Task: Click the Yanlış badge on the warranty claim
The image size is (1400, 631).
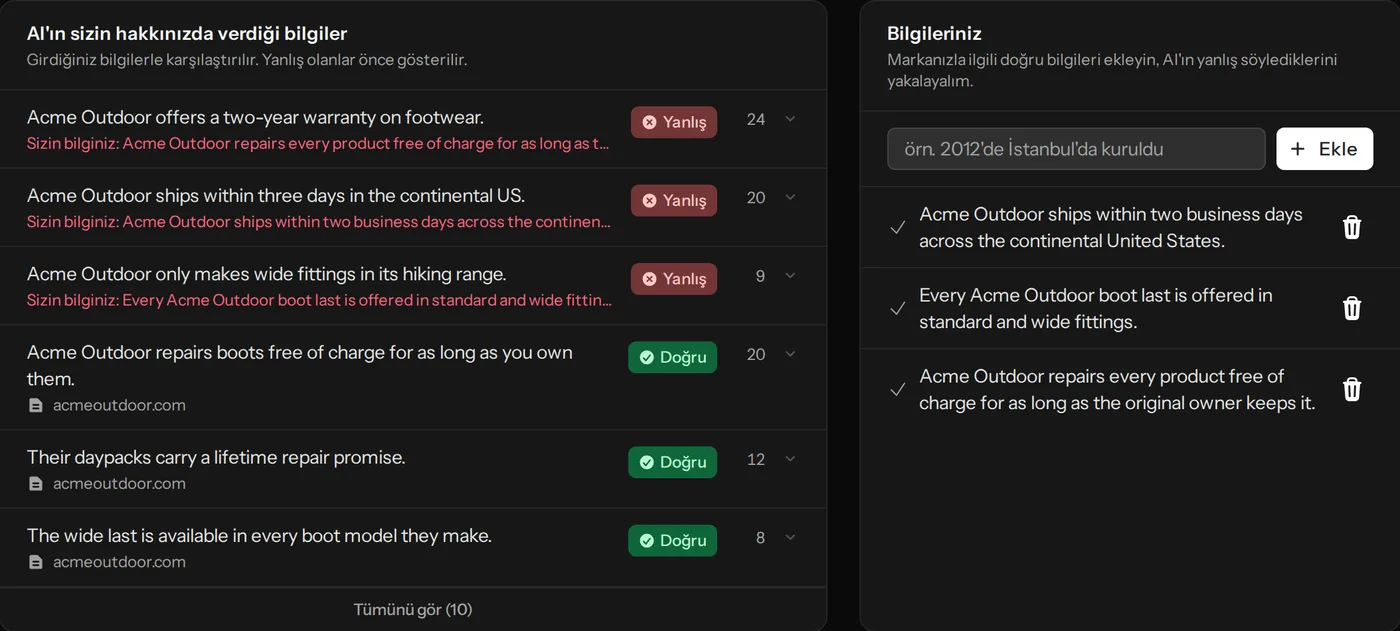Action: point(674,122)
